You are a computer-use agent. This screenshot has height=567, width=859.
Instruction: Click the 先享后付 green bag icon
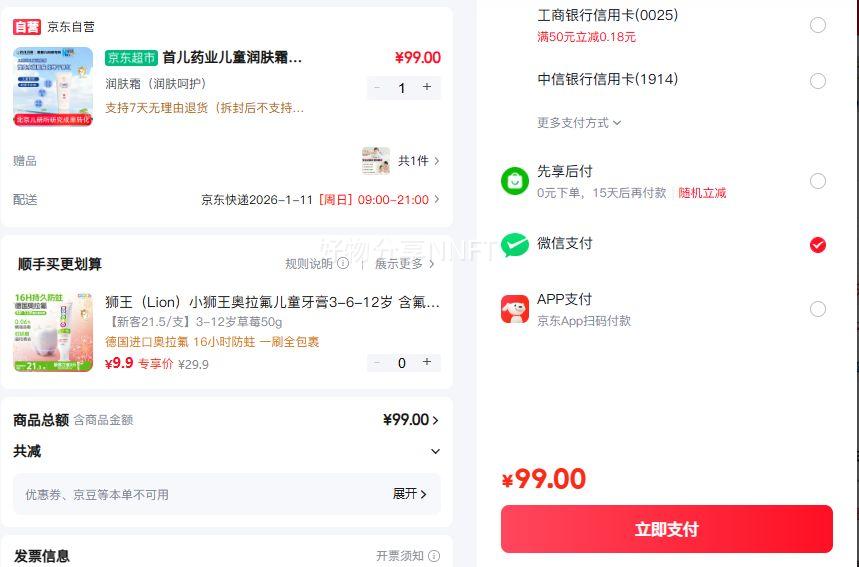click(514, 181)
